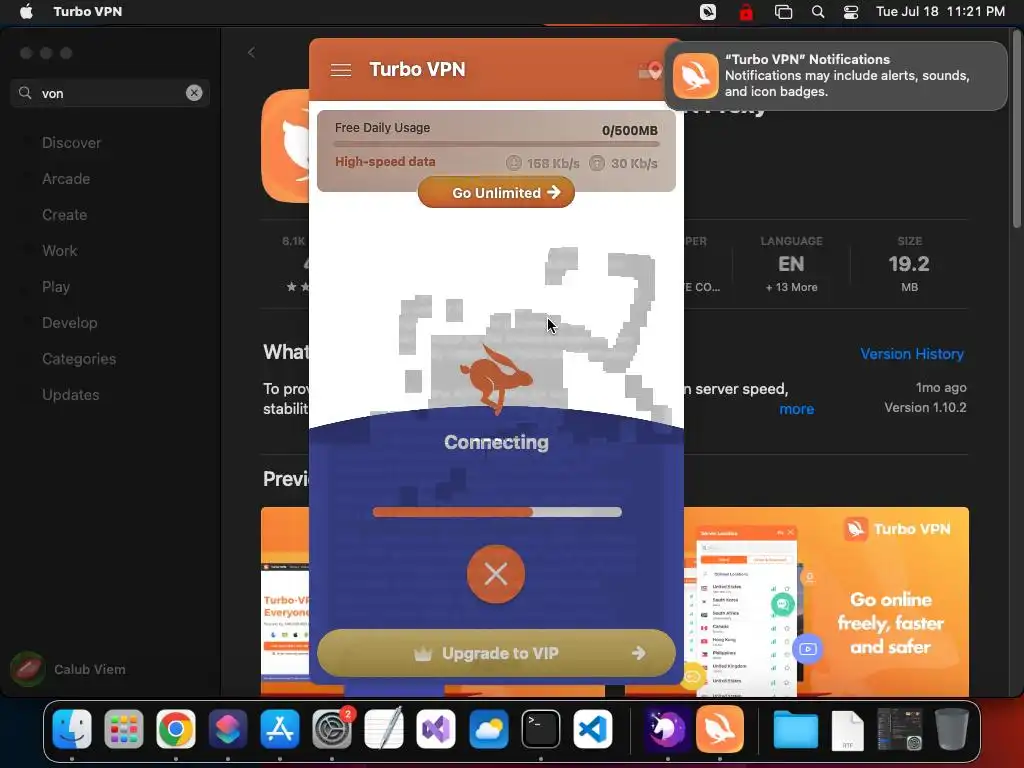The width and height of the screenshot is (1024, 768).
Task: Open the Turbo VPN notification banner
Action: pos(836,76)
